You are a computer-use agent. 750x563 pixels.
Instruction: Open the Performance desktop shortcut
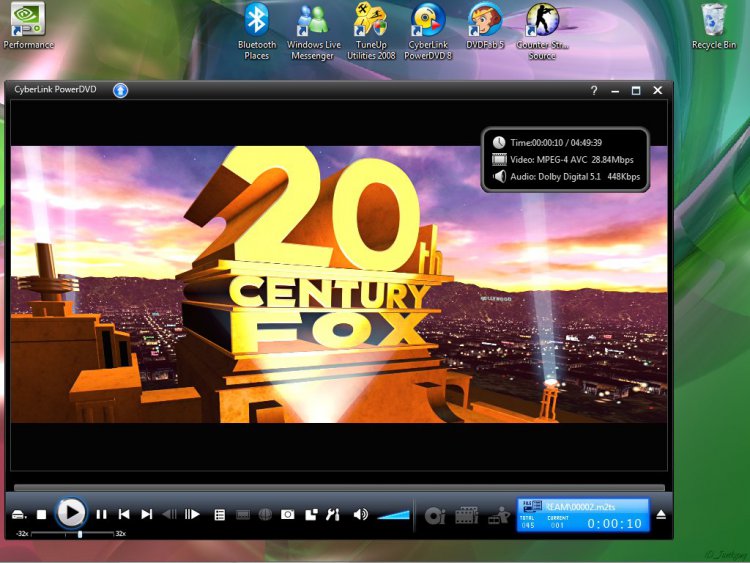point(28,25)
